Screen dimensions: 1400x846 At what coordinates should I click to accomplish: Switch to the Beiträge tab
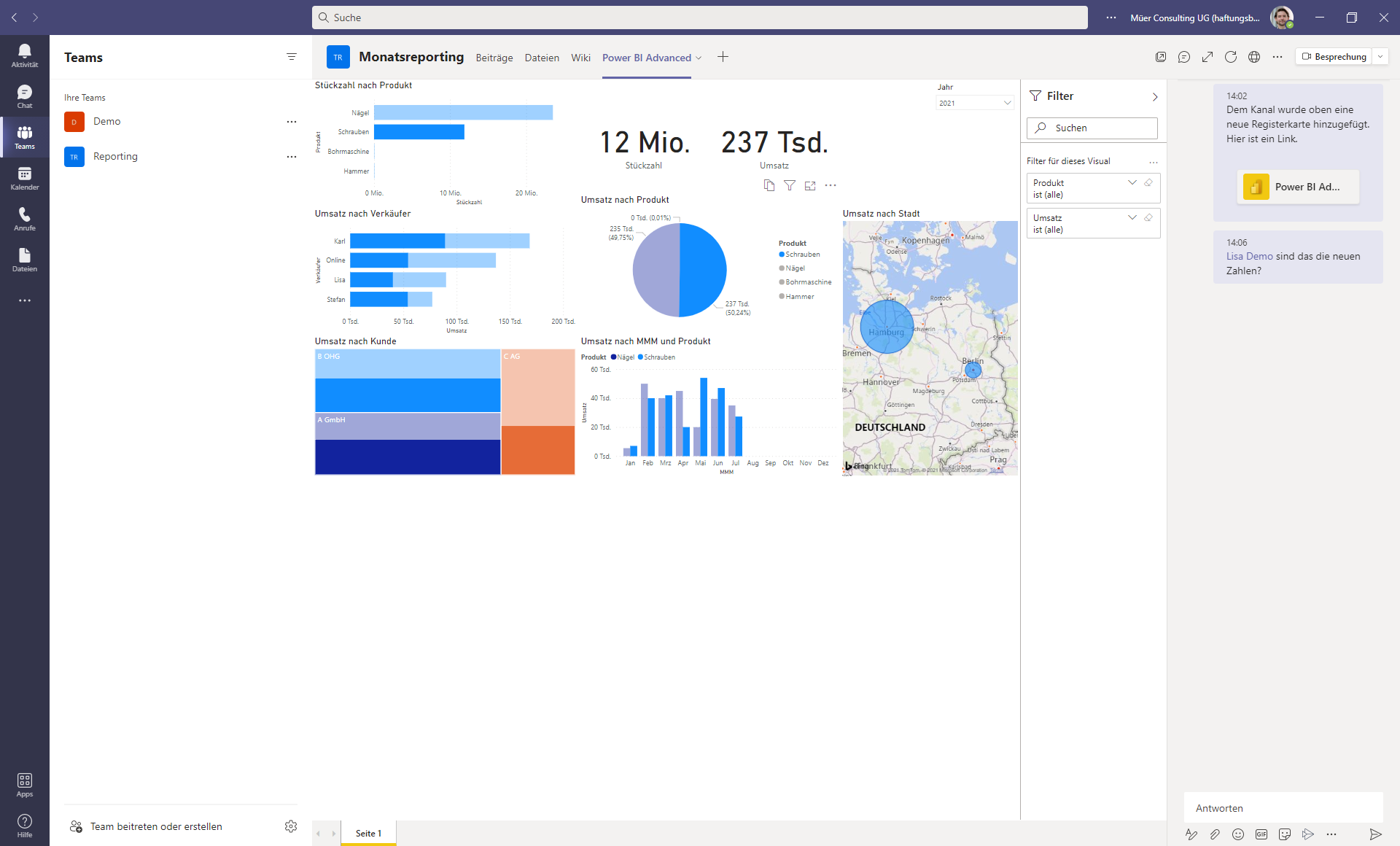[x=494, y=58]
